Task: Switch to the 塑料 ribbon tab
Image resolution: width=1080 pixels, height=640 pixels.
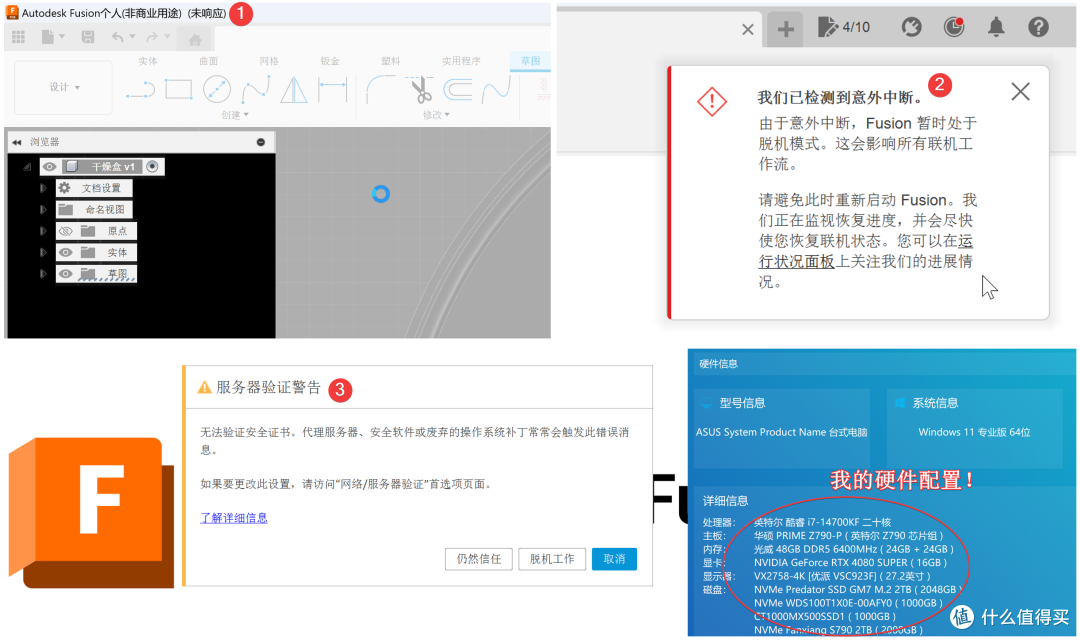Action: pyautogui.click(x=391, y=61)
